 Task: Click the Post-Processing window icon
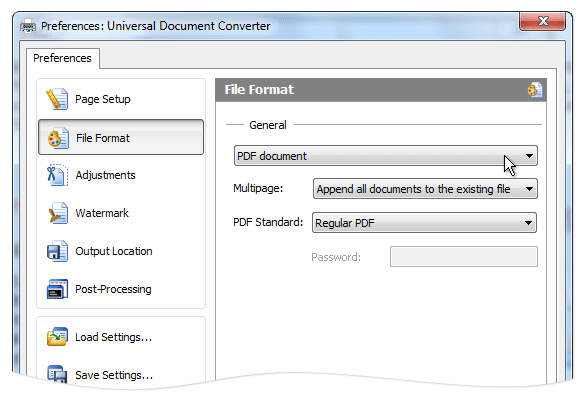(57, 289)
